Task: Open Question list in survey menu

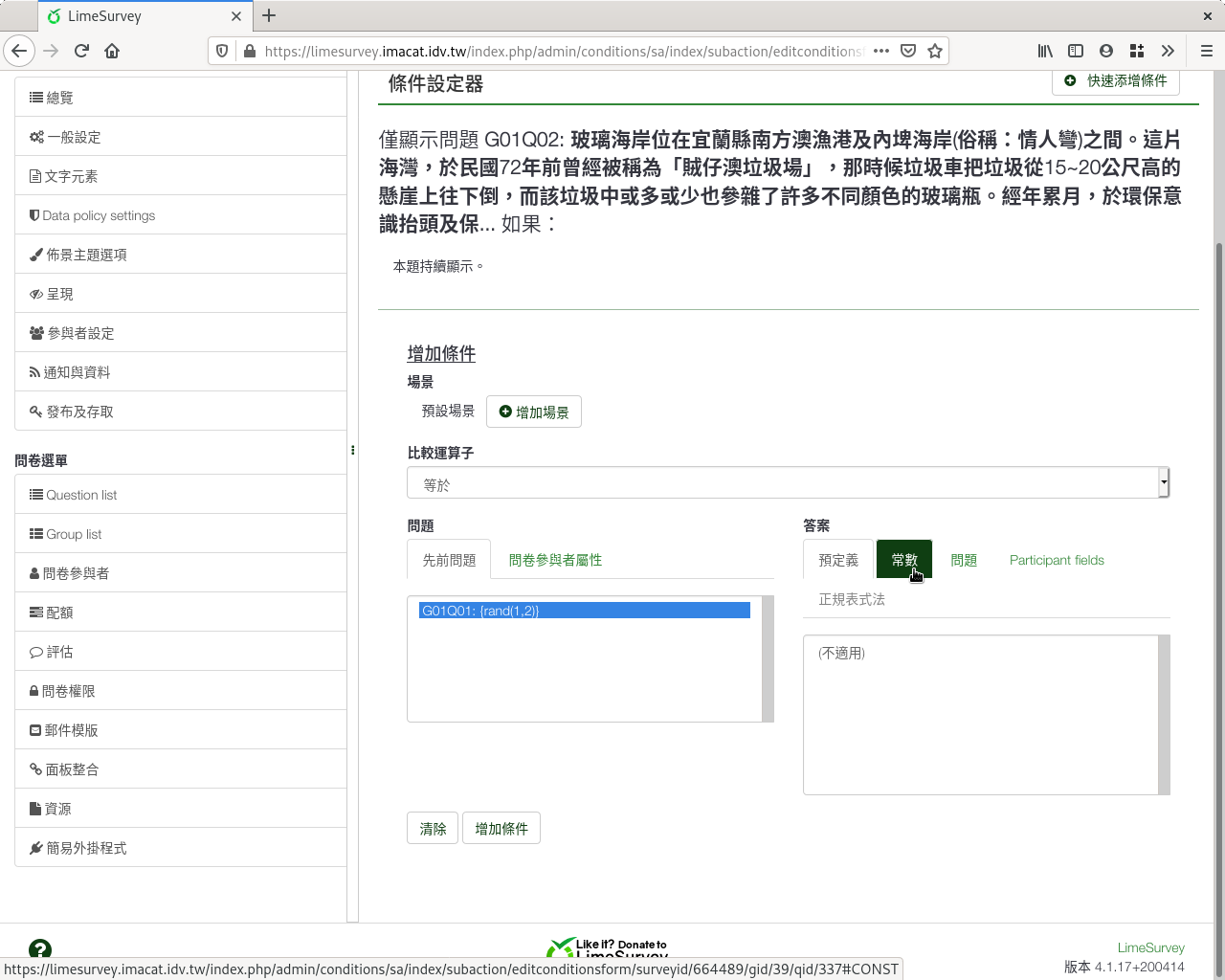Action: [181, 495]
